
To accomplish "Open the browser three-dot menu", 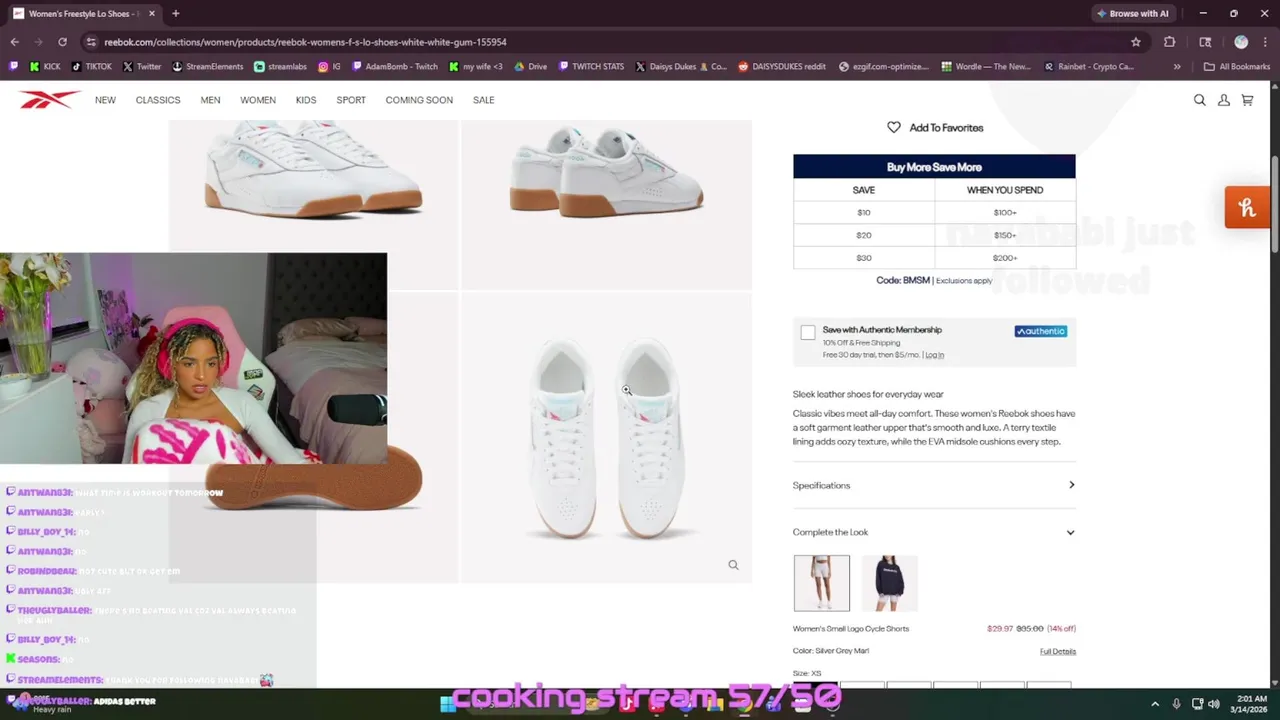I will [1264, 42].
